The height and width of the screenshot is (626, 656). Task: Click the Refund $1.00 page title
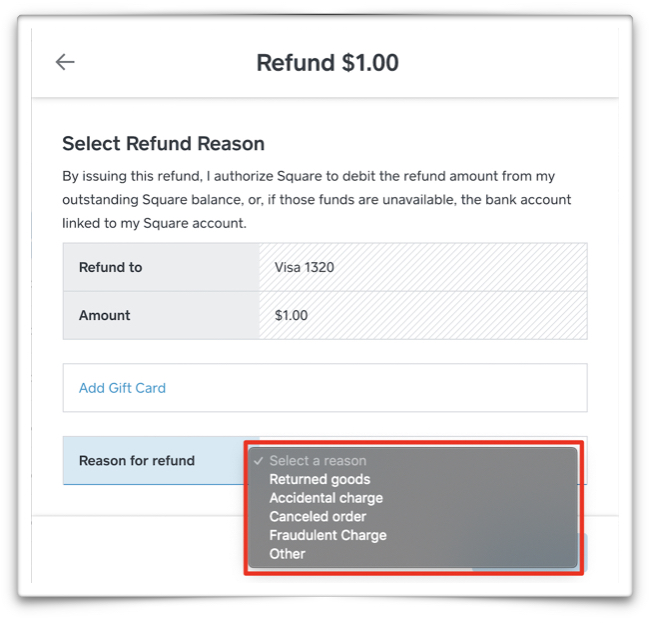click(327, 63)
